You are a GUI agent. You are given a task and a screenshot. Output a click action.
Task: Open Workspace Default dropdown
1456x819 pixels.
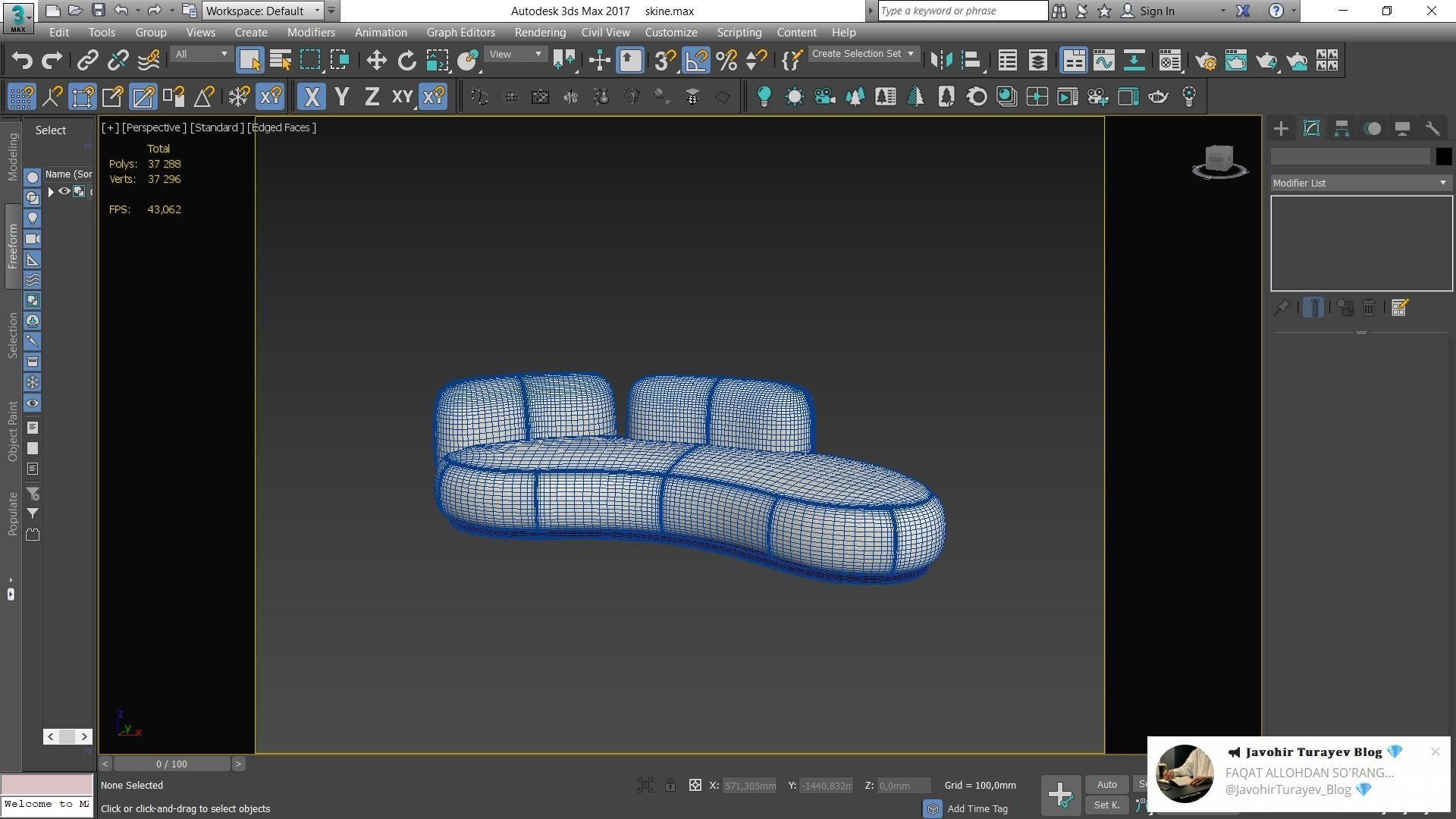[263, 11]
